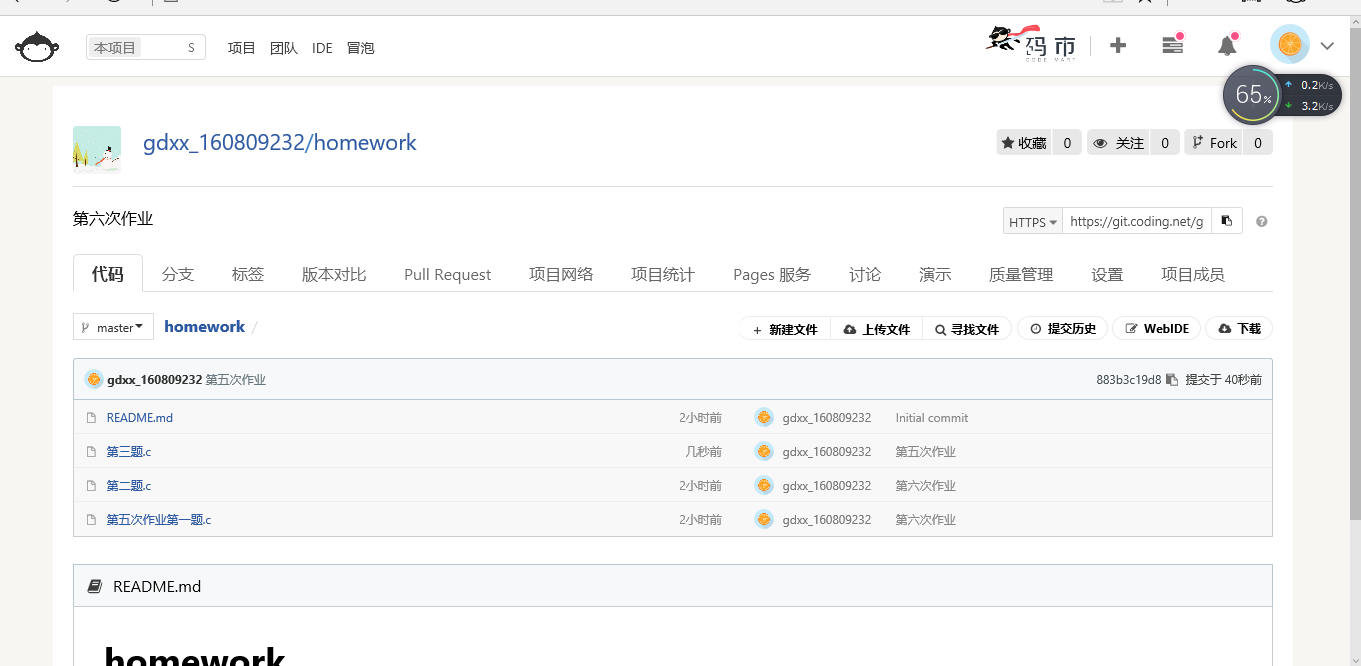Viewport: 1361px width, 666px height.
Task: Switch to the 分支 tab
Action: [x=178, y=274]
